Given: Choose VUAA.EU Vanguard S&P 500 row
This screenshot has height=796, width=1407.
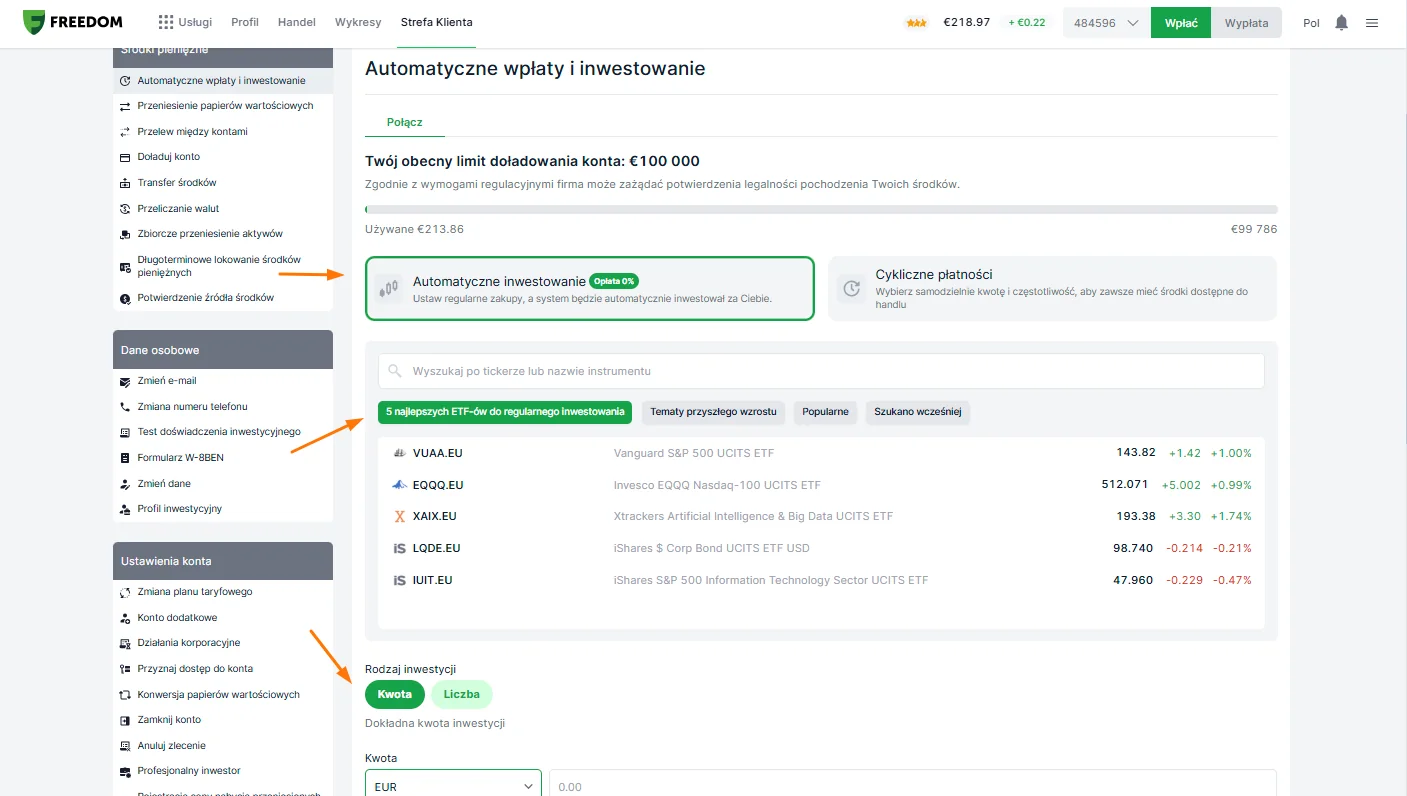Looking at the screenshot, I should 821,453.
